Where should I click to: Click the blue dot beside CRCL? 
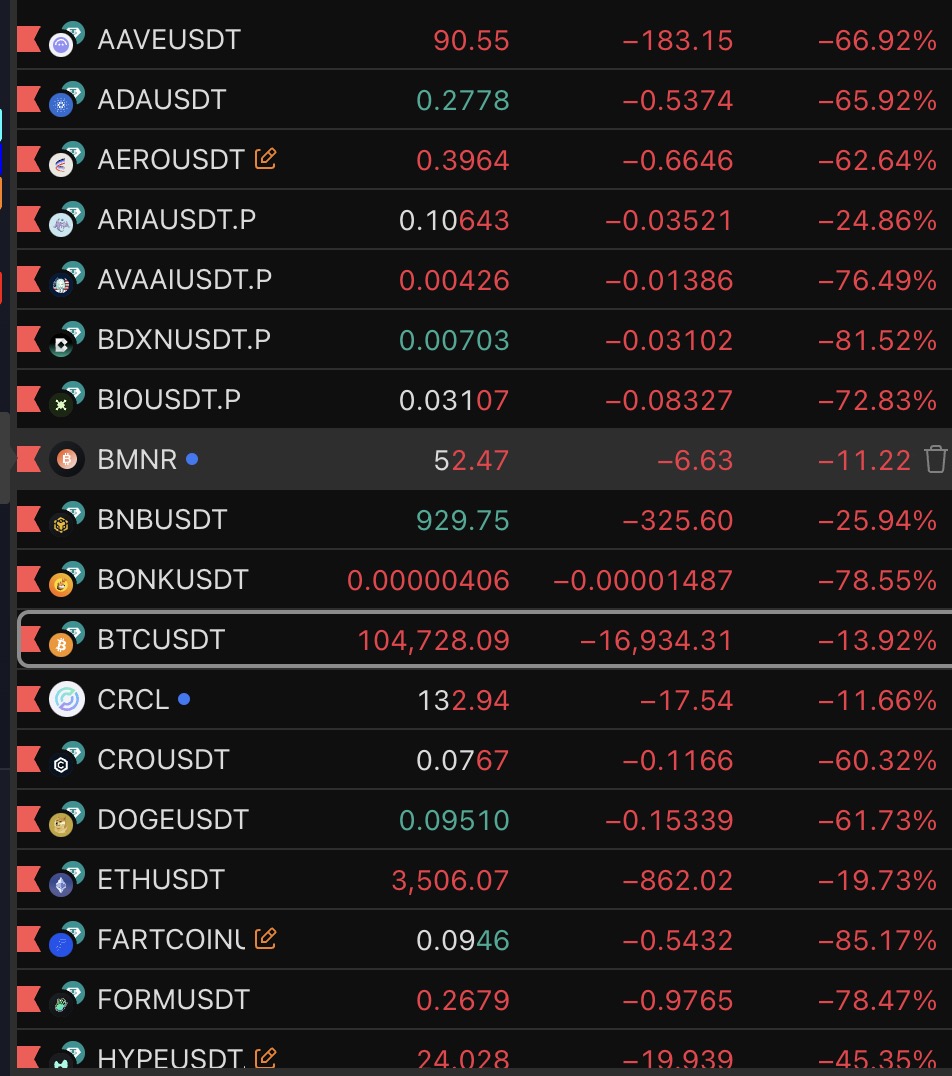(x=184, y=700)
